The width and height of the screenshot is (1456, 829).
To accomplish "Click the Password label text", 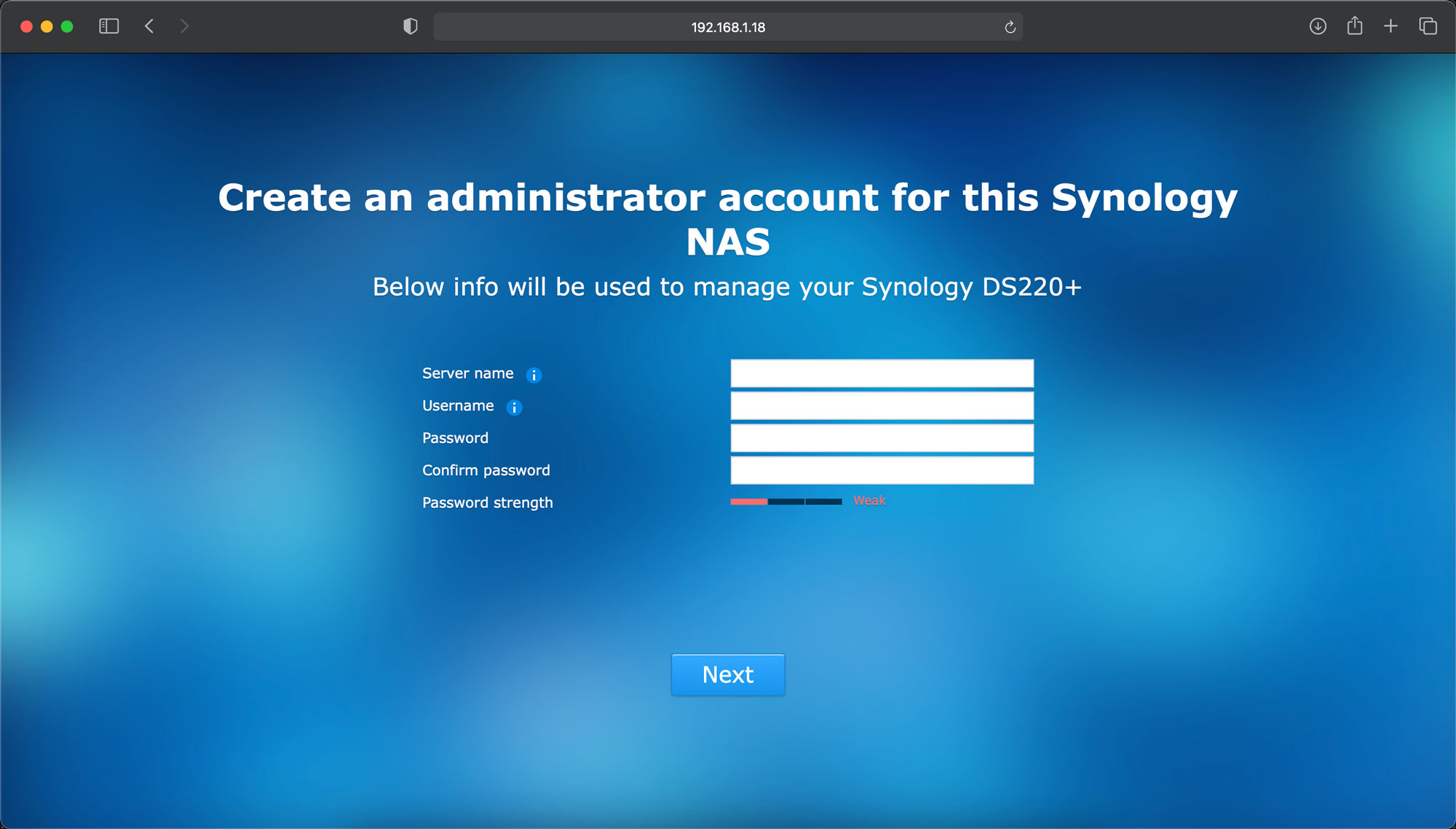I will click(455, 438).
